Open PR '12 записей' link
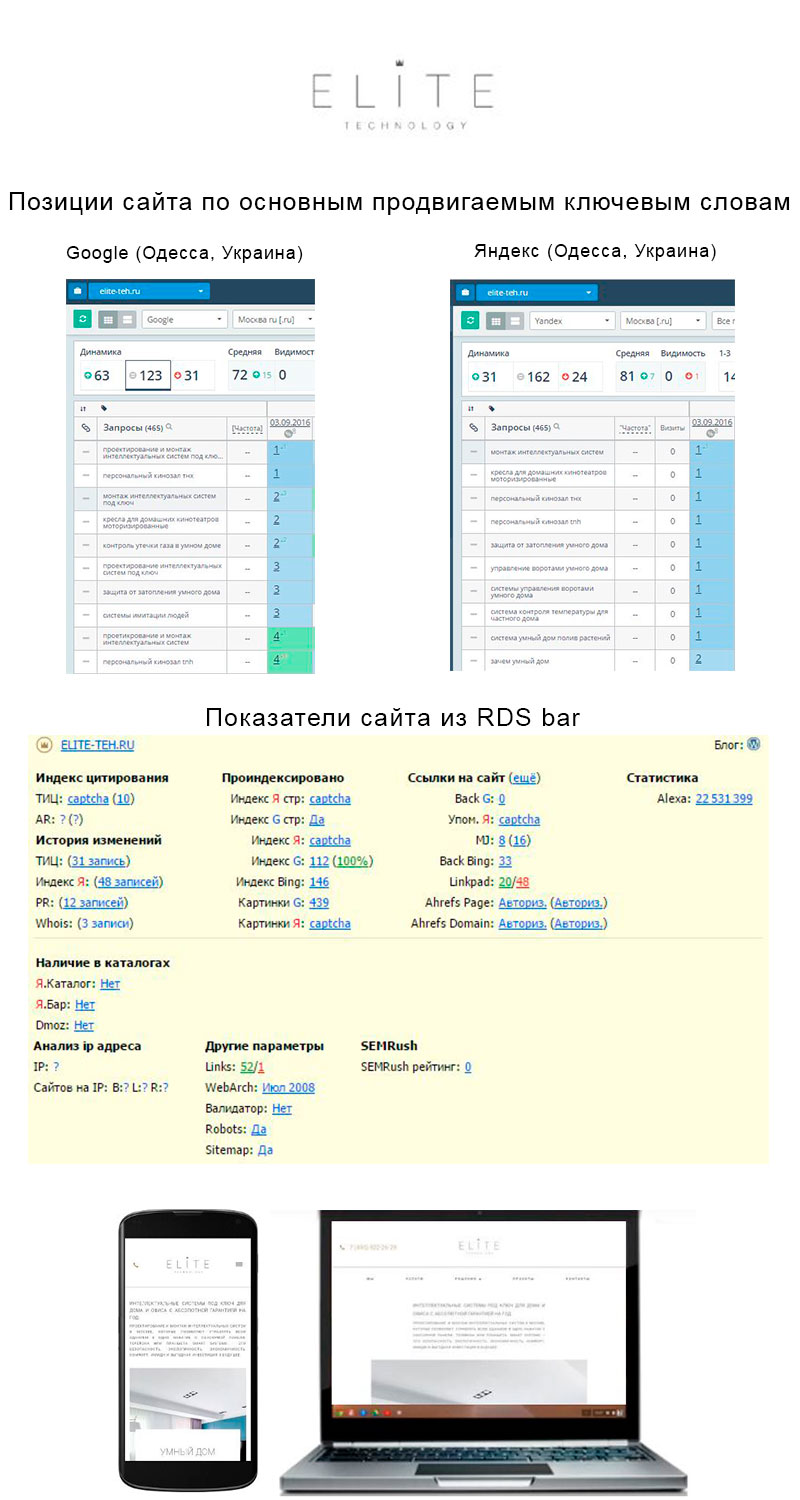This screenshot has width=800, height=1500. [x=91, y=903]
